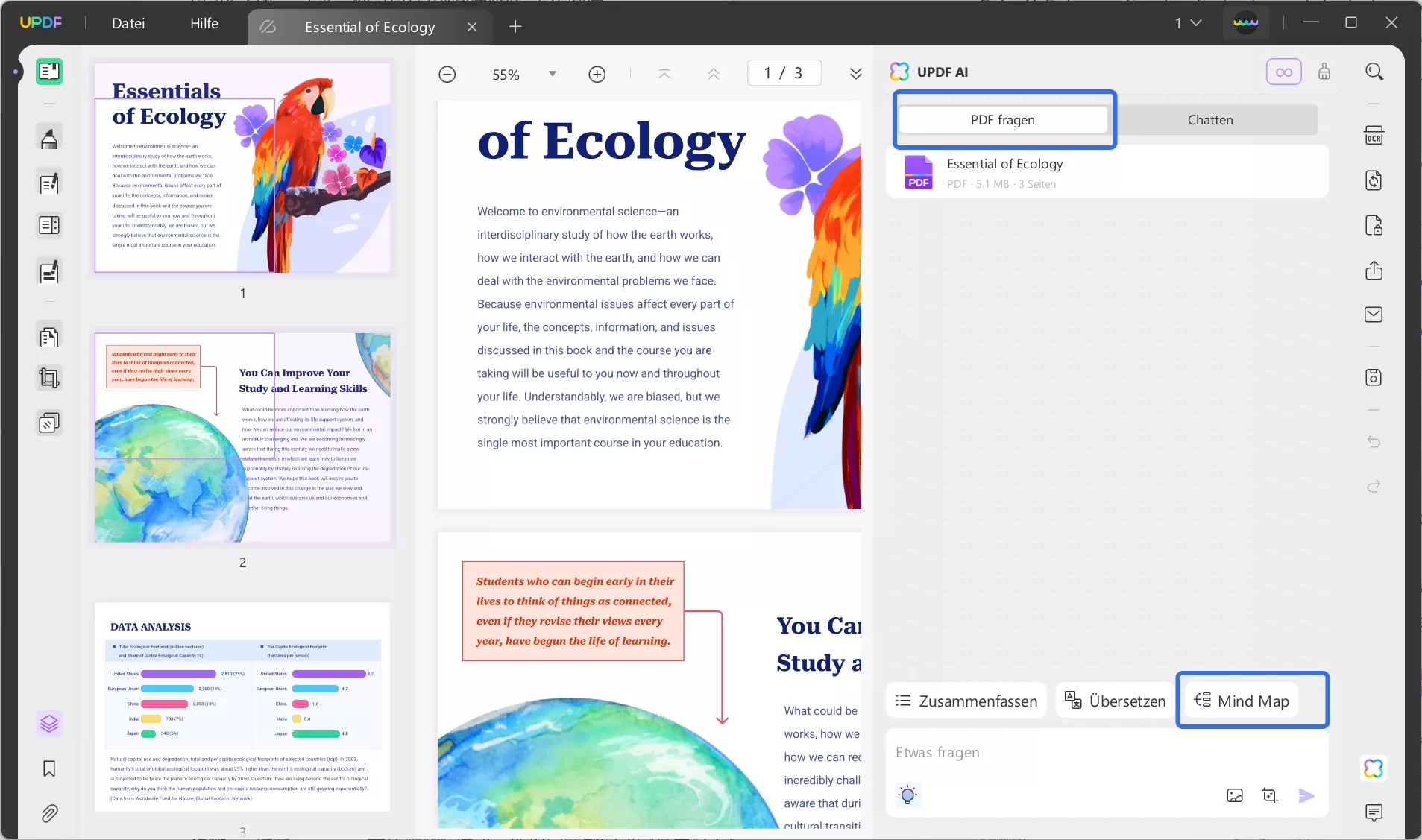Screen dimensions: 1422x840
Task: Send the AI question arrow
Action: tap(1306, 795)
